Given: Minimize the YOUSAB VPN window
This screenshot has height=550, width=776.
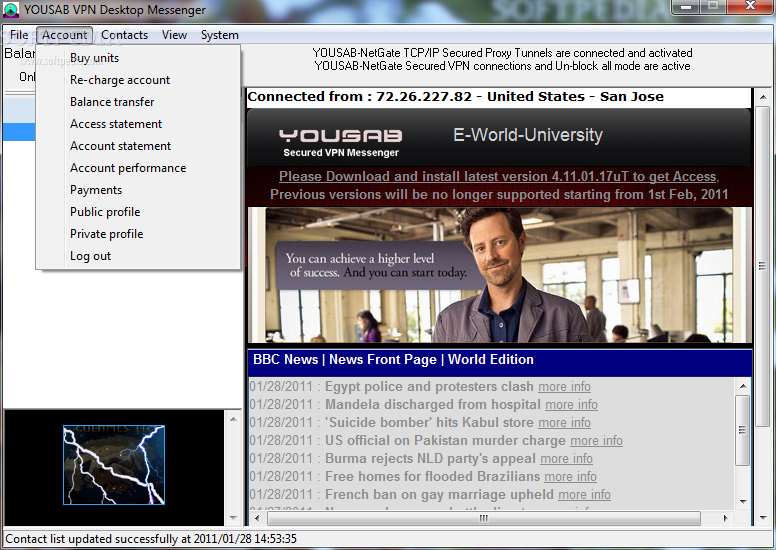Looking at the screenshot, I should 685,6.
